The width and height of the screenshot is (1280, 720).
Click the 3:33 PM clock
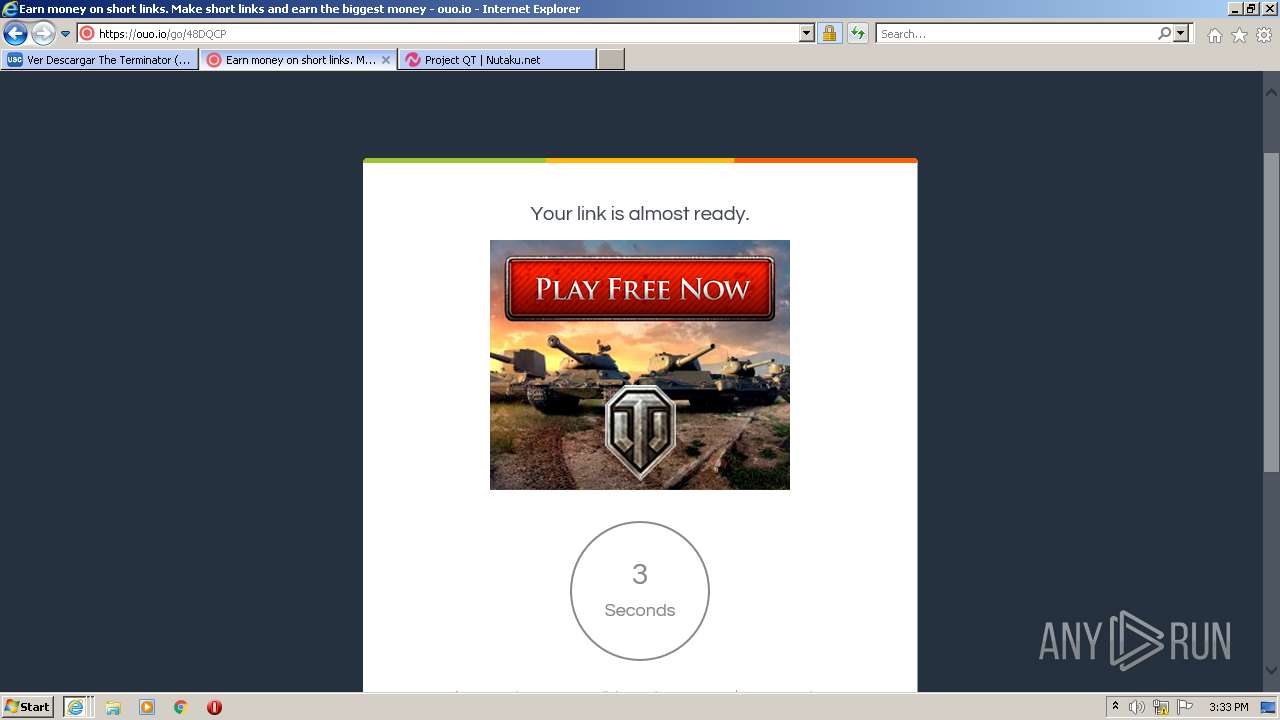1229,707
